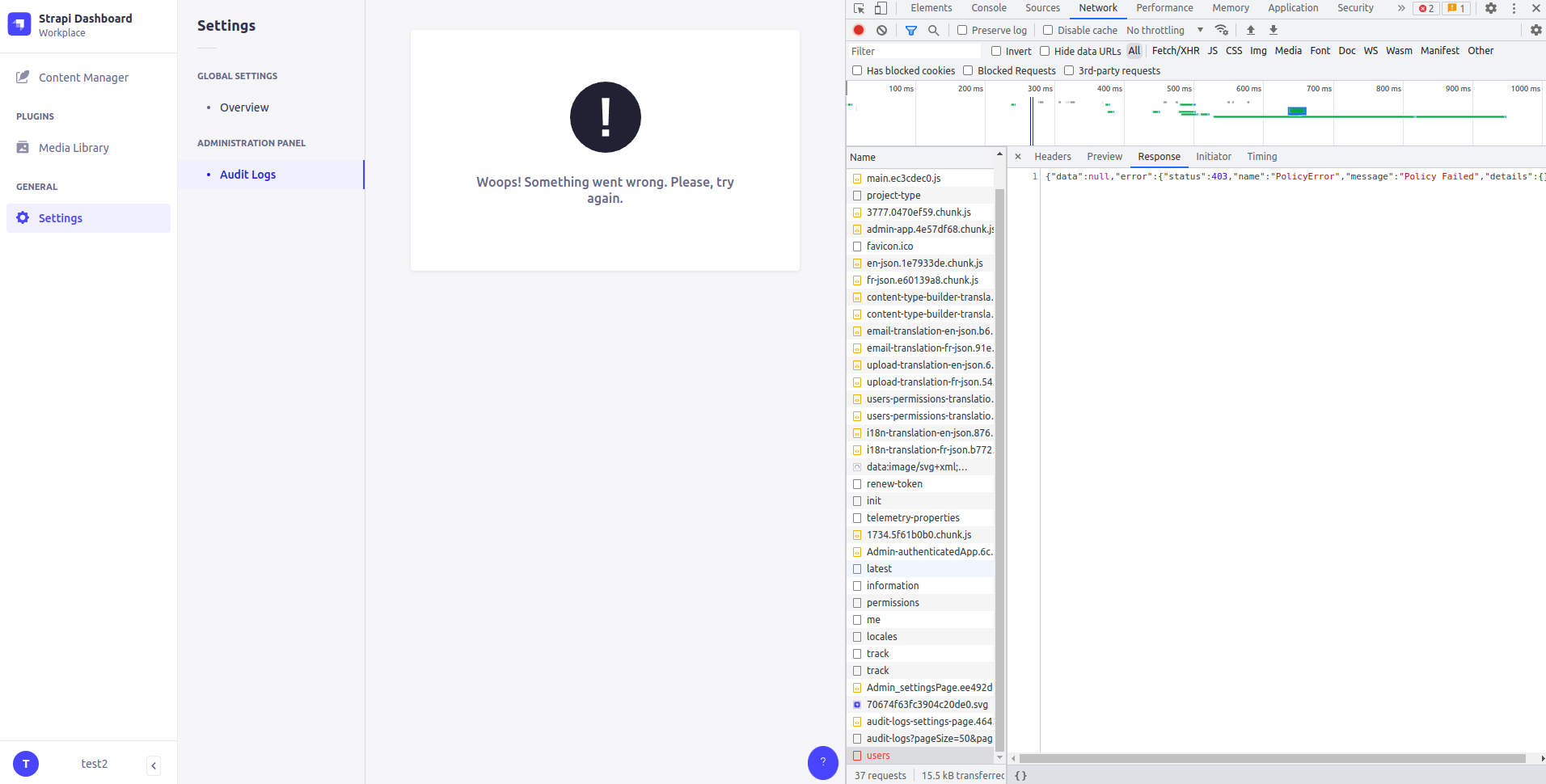Import HAR file
The width and height of the screenshot is (1546, 784).
point(1249,30)
